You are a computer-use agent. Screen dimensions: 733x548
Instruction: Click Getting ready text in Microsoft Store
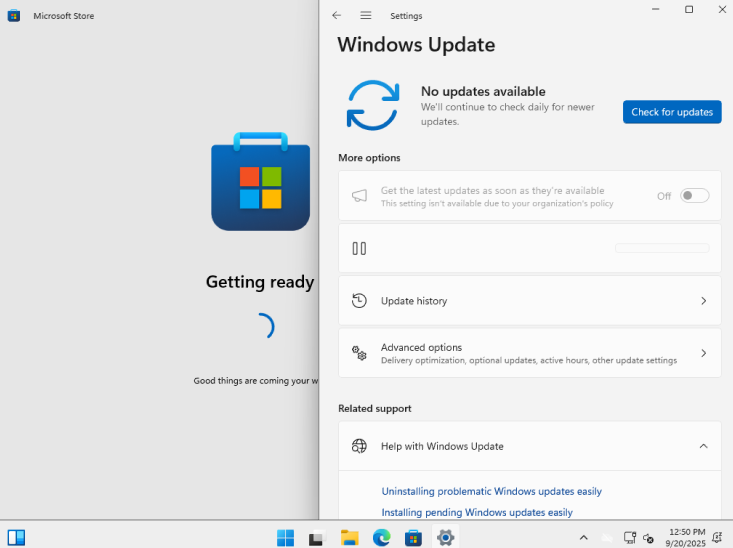click(260, 282)
